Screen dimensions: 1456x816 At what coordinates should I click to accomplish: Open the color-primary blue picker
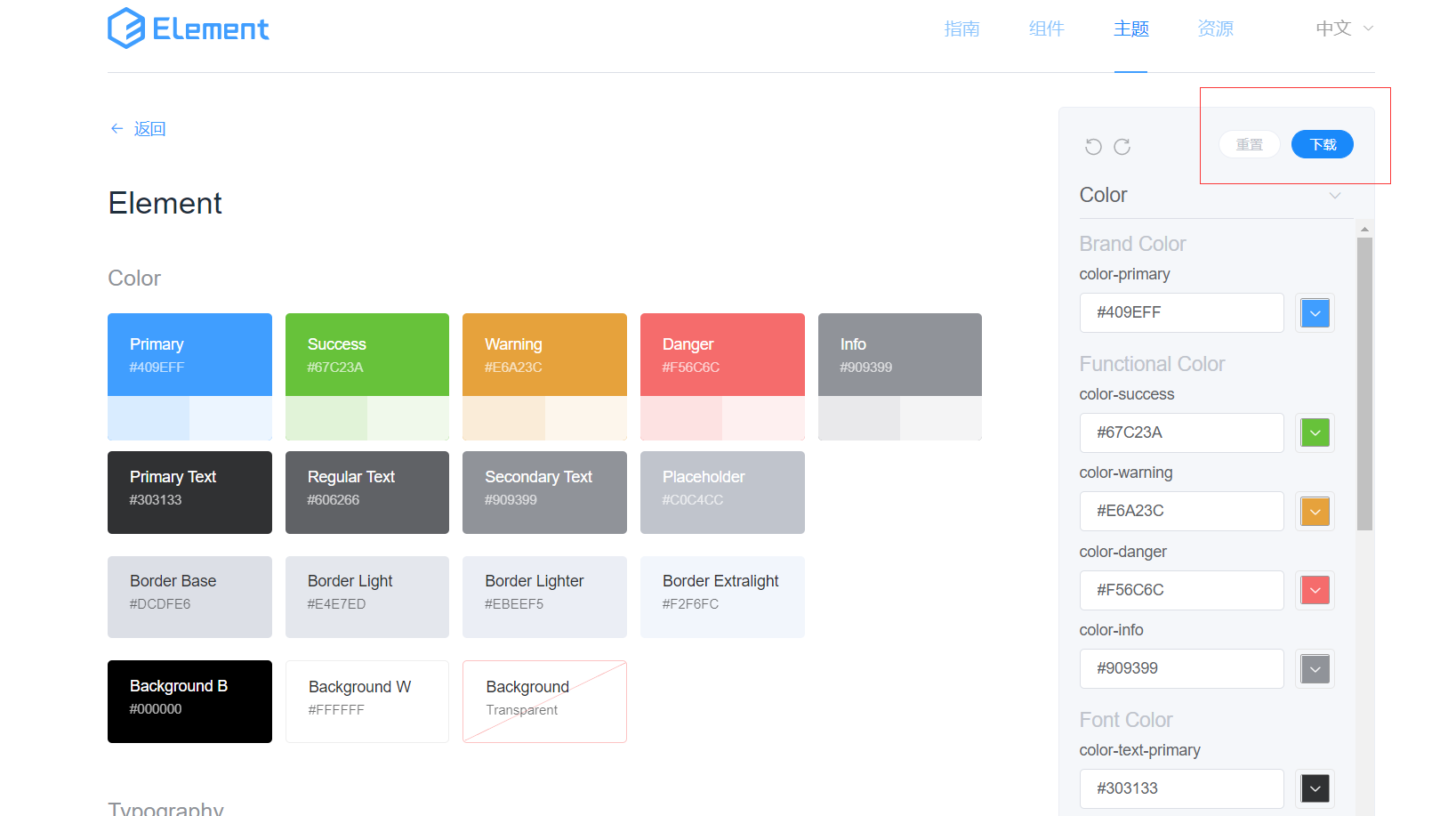point(1315,313)
